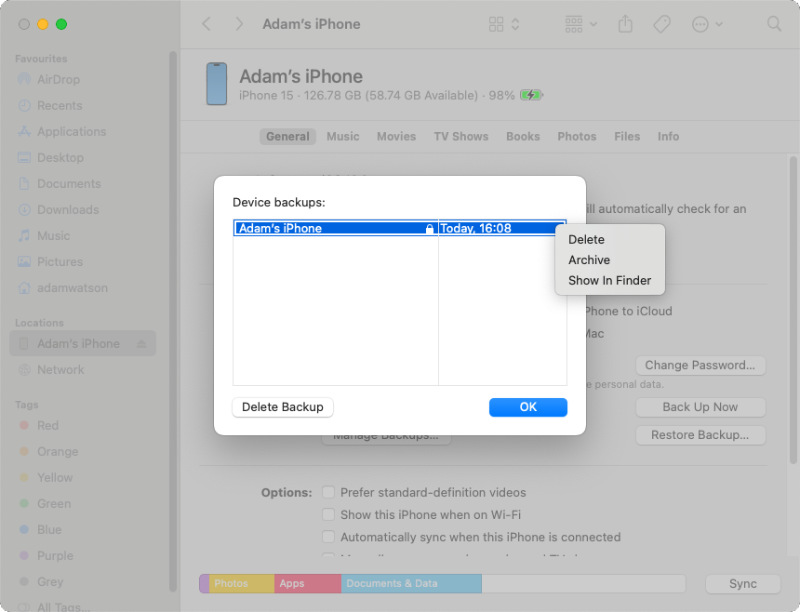The width and height of the screenshot is (800, 612).
Task: Confirm the dialog with OK
Action: [528, 407]
